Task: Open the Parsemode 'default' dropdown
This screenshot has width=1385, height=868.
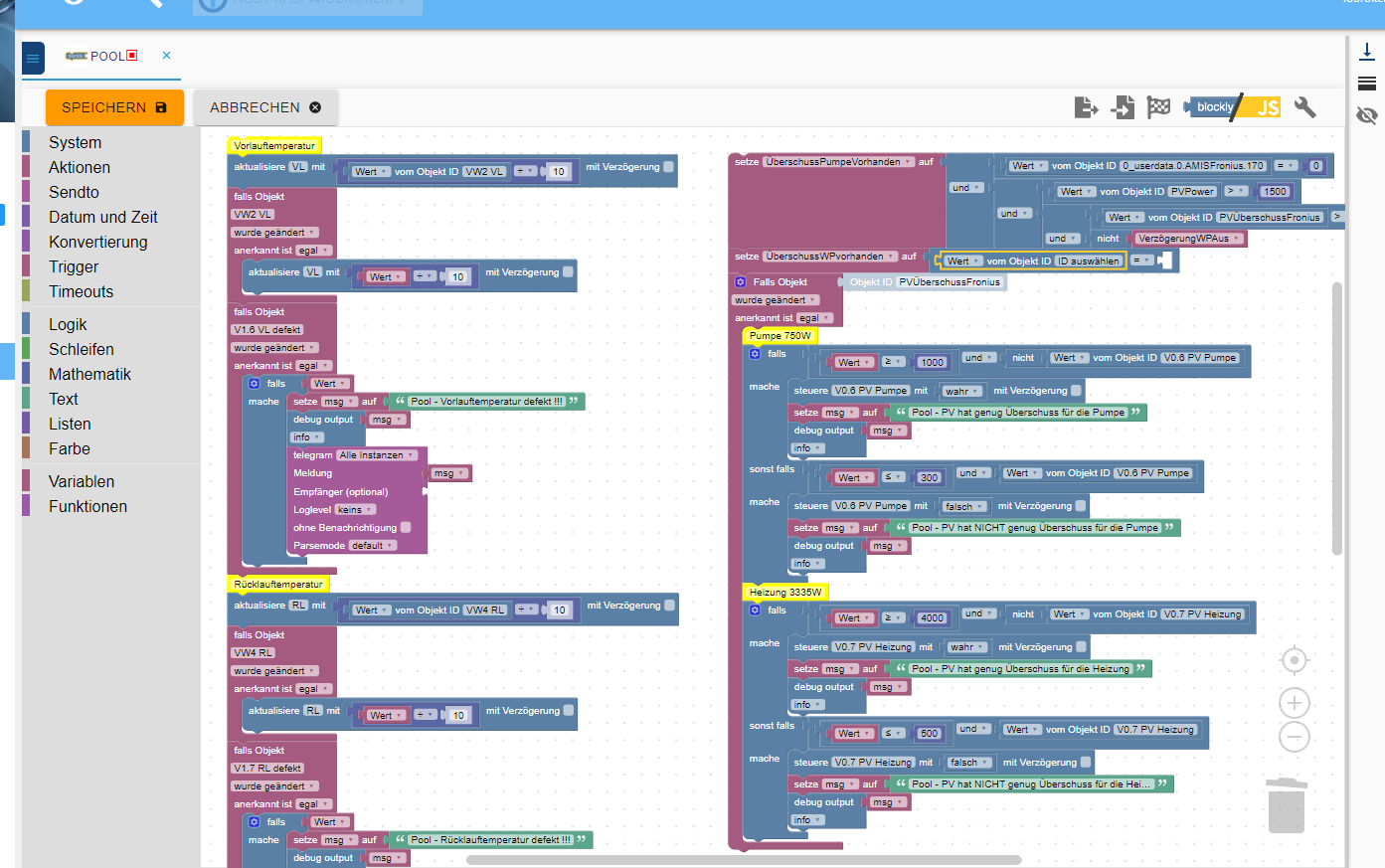Action: click(372, 546)
